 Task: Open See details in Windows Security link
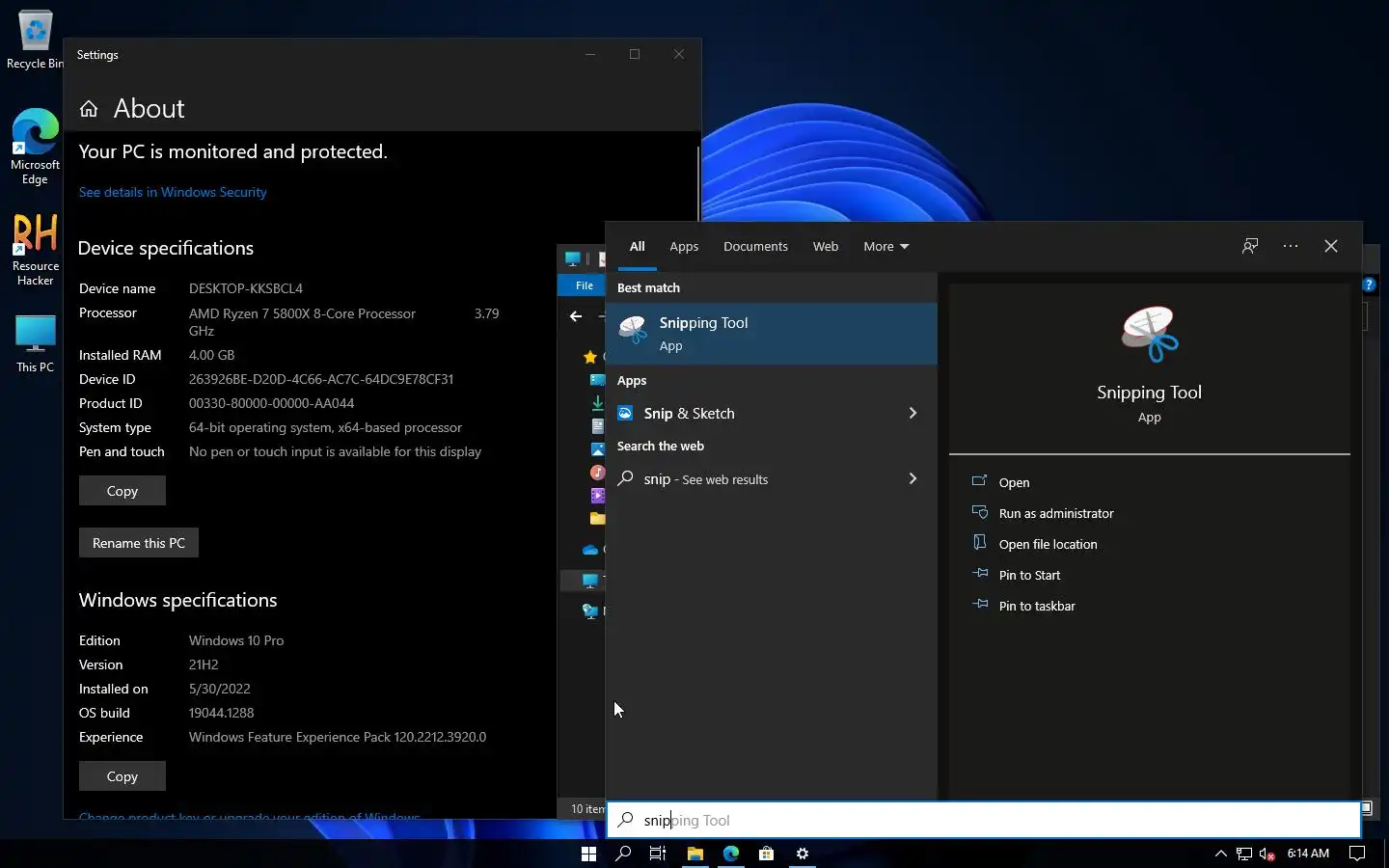click(x=173, y=192)
